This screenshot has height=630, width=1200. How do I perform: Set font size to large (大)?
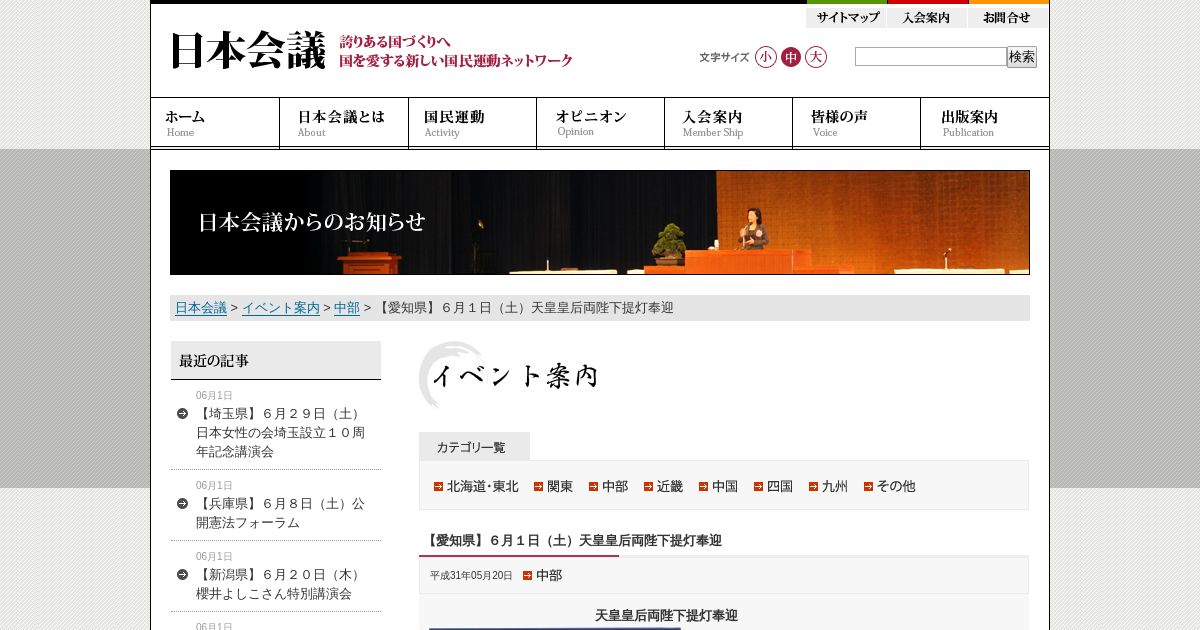click(816, 57)
